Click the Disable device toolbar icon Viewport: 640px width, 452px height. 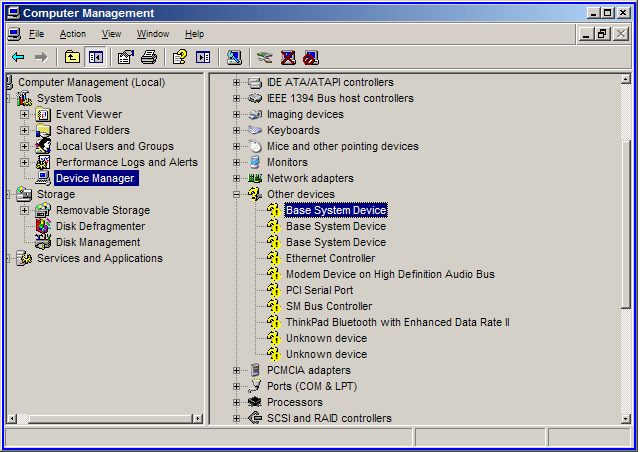311,57
